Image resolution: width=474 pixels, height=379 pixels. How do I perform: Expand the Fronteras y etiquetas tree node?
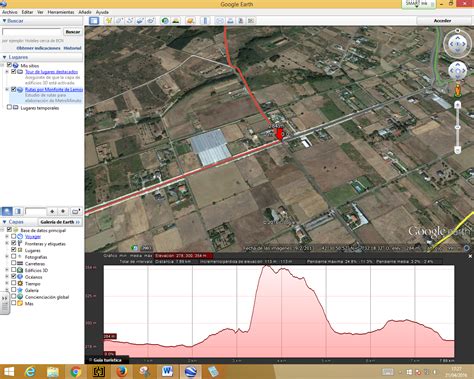click(x=7, y=243)
